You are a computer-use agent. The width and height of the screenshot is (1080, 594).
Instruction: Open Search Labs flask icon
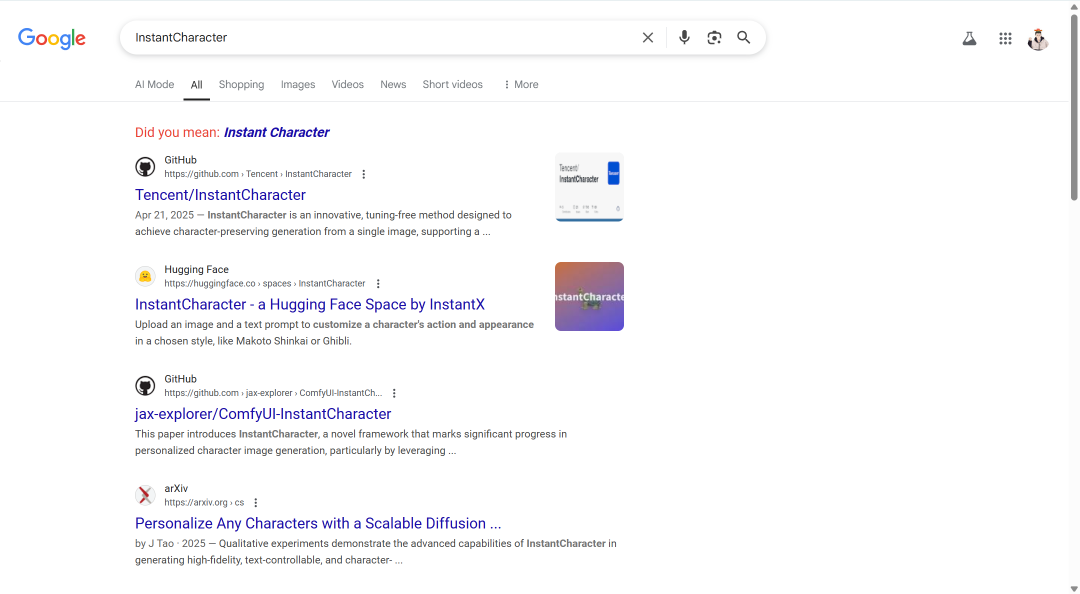[969, 39]
